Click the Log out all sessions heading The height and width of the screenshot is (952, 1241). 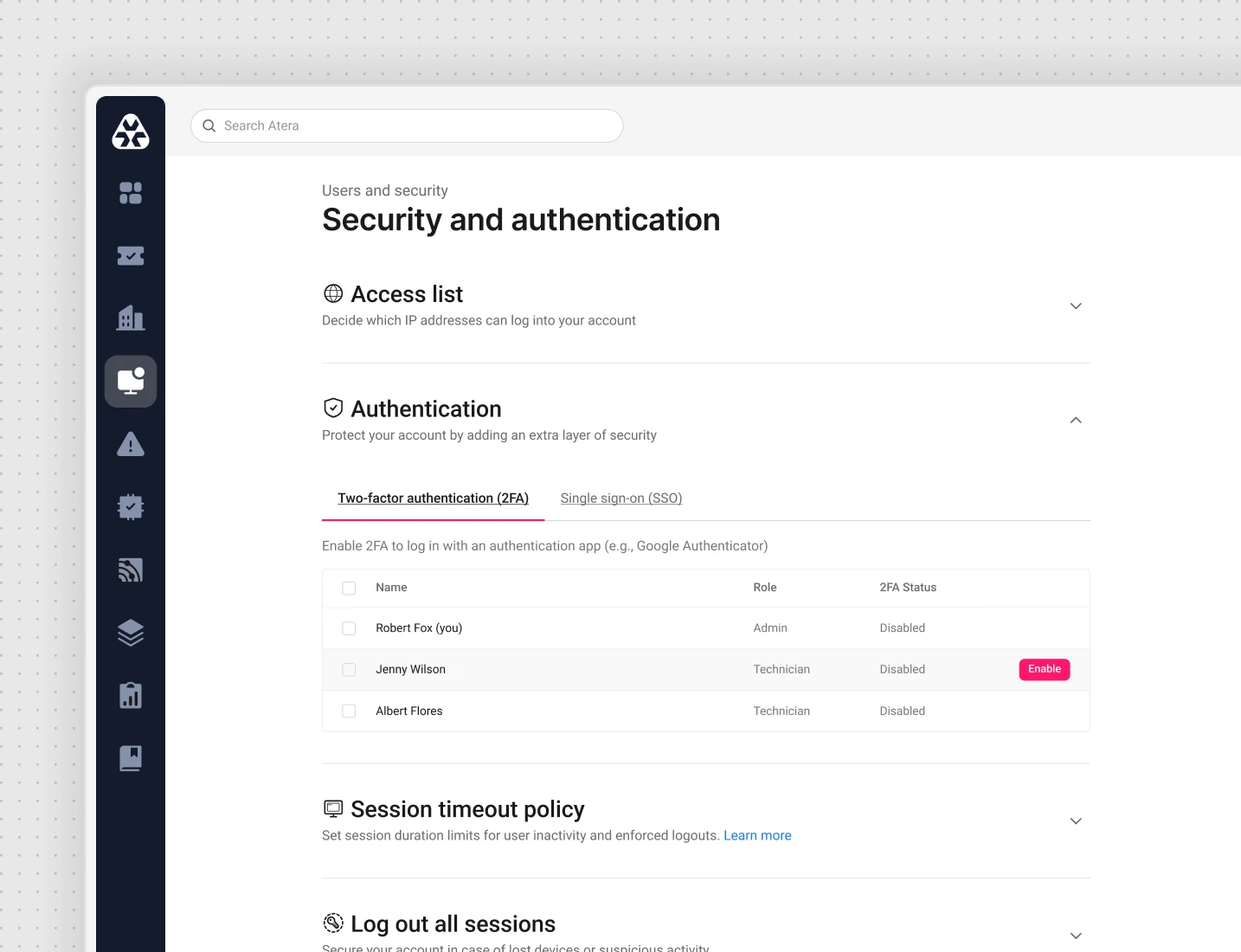453,923
